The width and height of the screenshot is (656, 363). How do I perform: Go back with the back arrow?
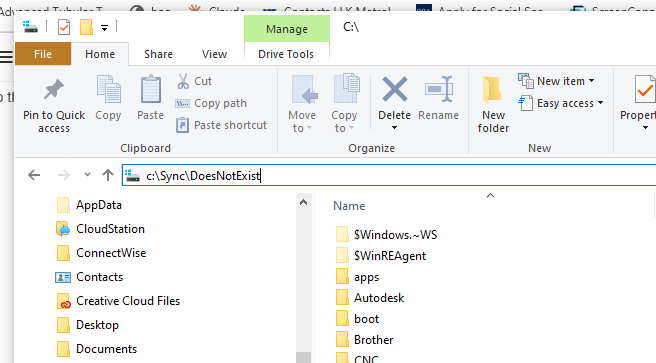(x=34, y=175)
